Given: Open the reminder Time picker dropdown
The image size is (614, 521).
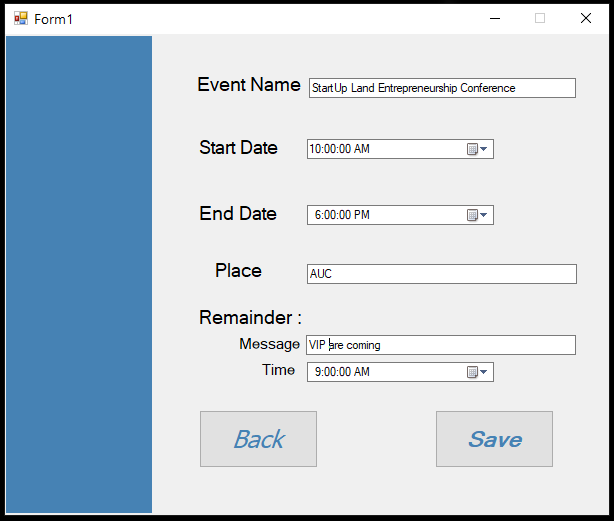Looking at the screenshot, I should click(477, 372).
